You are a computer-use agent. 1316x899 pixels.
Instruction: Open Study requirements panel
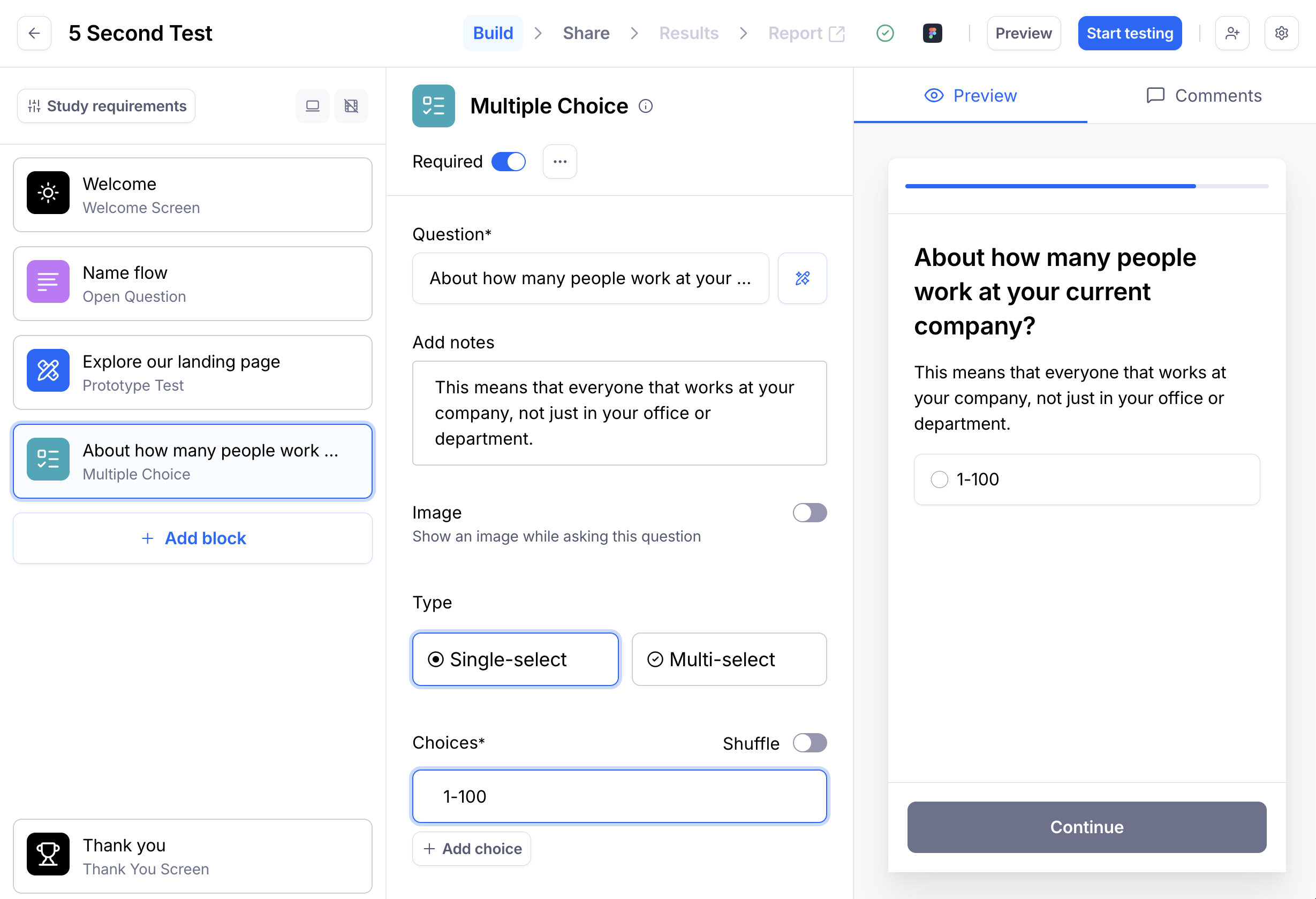(107, 106)
